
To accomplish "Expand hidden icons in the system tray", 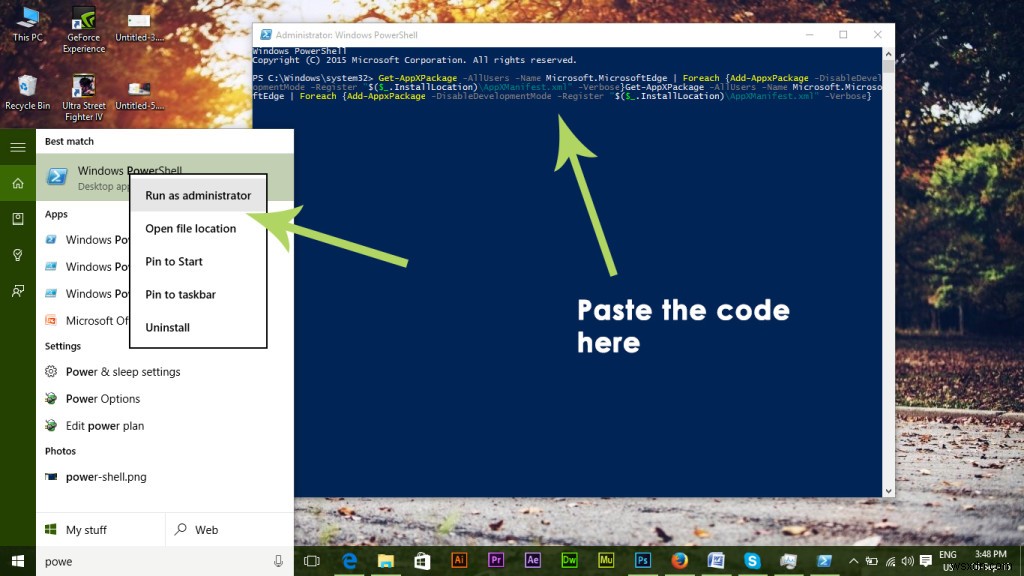I will 853,562.
